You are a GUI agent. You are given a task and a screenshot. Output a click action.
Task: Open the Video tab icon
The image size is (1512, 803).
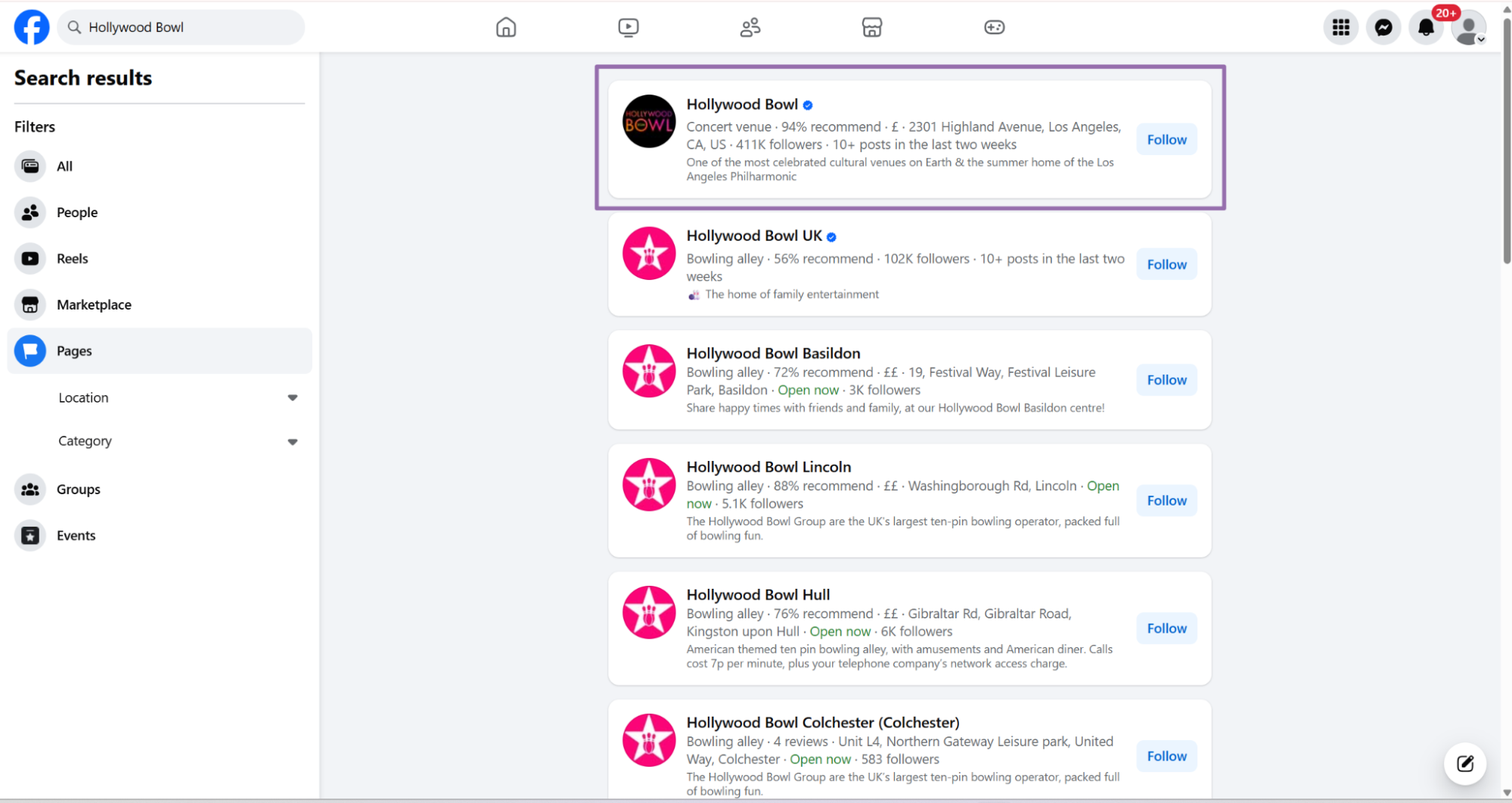pos(628,27)
